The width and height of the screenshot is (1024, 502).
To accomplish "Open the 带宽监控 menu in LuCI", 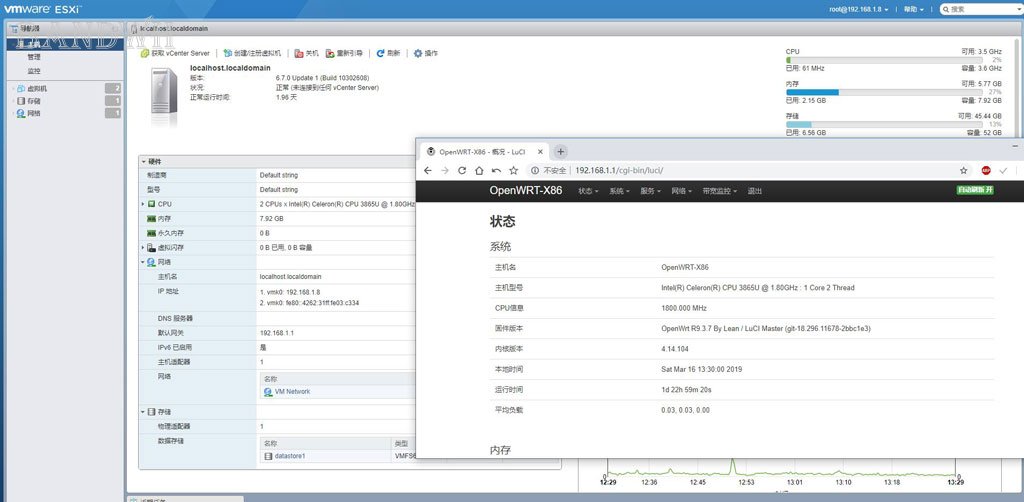I will point(720,191).
